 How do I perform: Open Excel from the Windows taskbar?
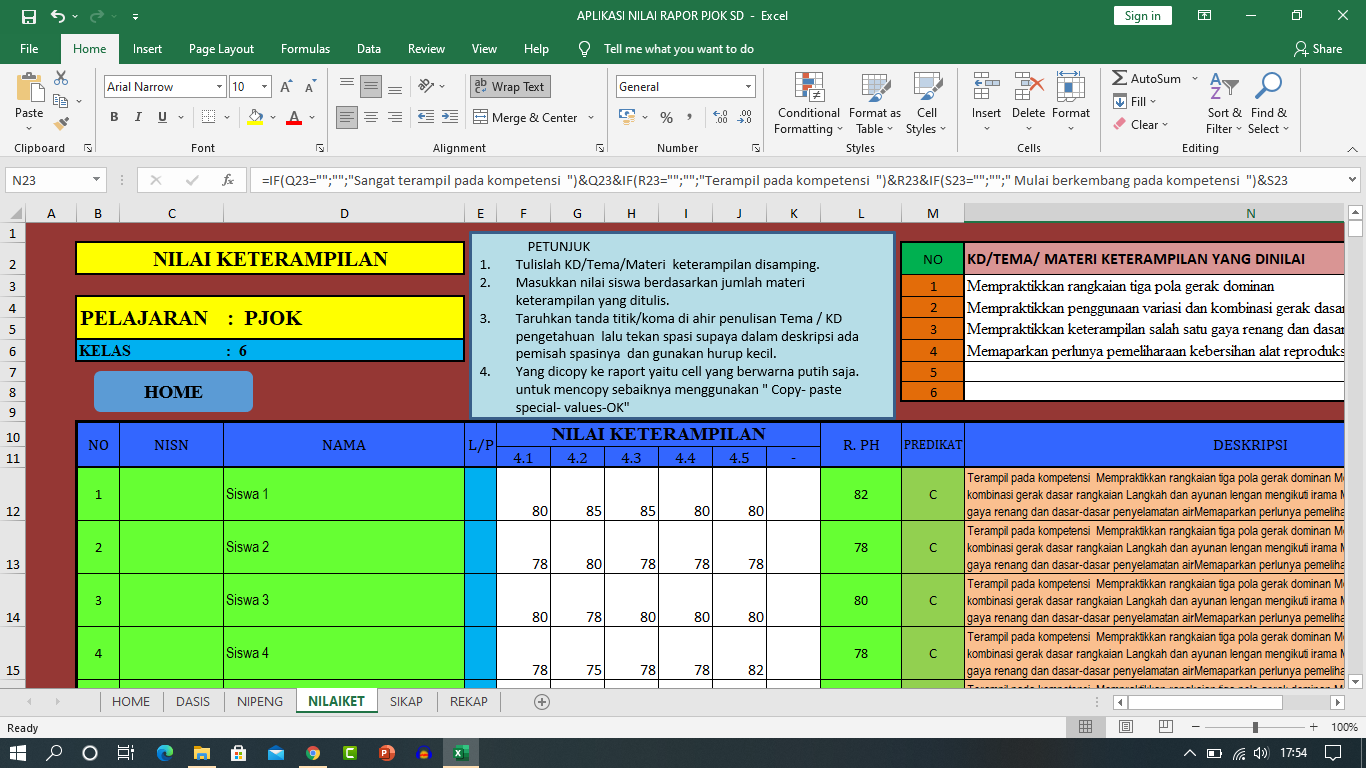[x=460, y=753]
